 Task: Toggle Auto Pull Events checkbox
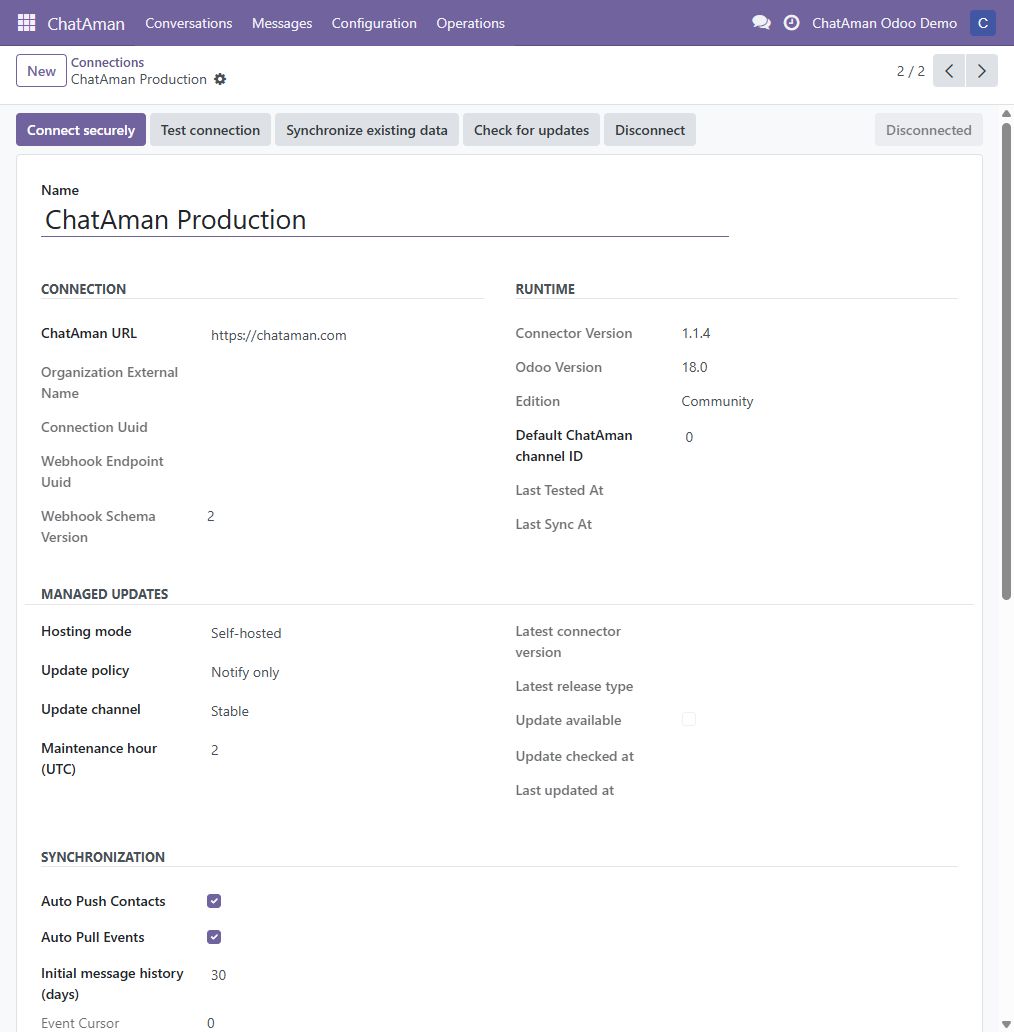point(214,937)
